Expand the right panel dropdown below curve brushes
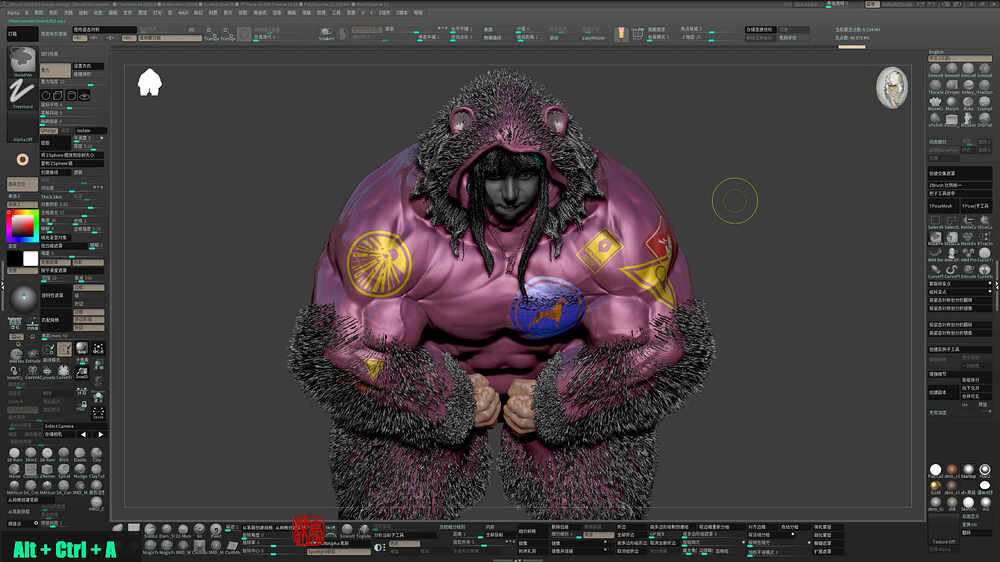 click(960, 283)
